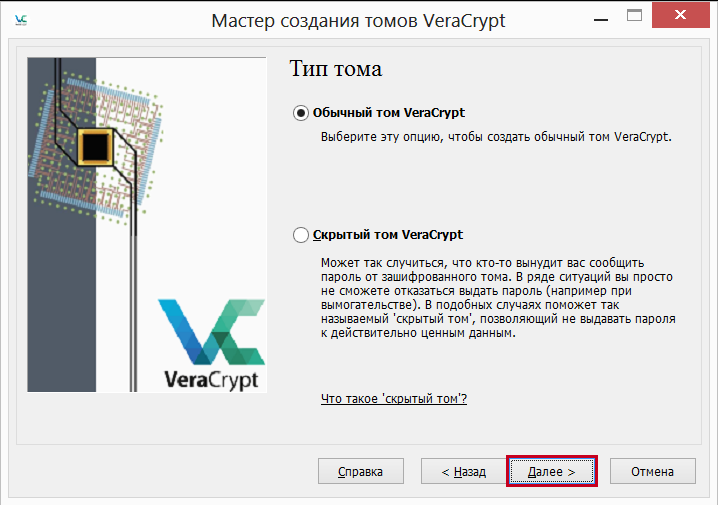Click the "Тип тома" heading

click(336, 69)
